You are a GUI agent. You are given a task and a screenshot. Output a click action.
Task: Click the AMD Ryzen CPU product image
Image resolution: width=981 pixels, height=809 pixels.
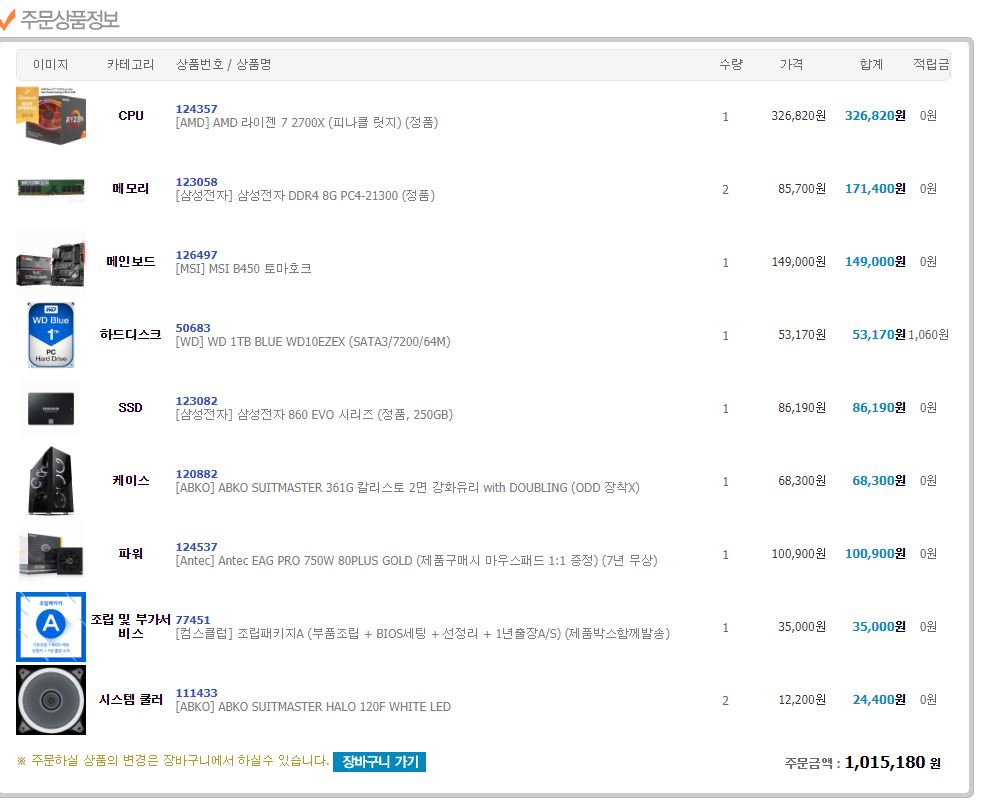[x=51, y=116]
